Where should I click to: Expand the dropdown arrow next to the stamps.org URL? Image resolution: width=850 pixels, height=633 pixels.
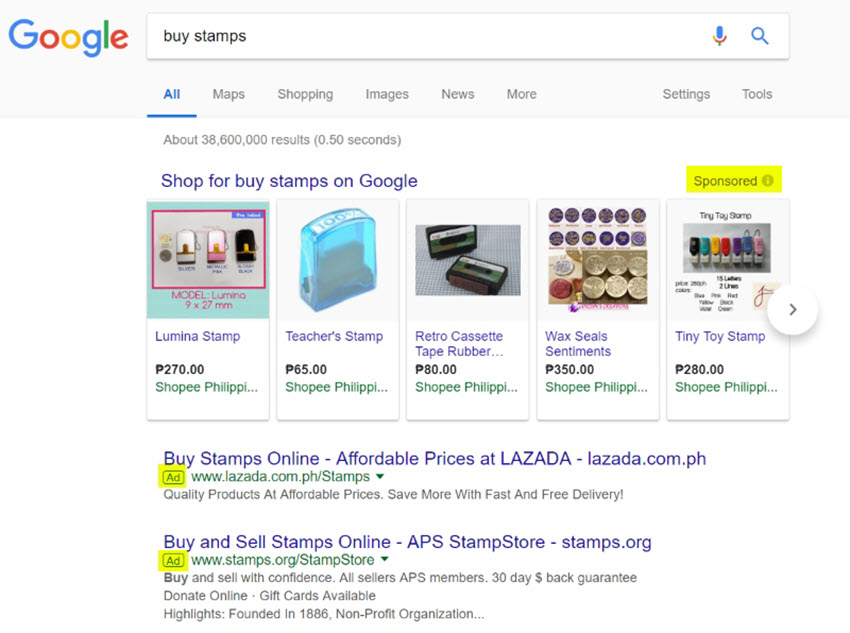[x=384, y=559]
